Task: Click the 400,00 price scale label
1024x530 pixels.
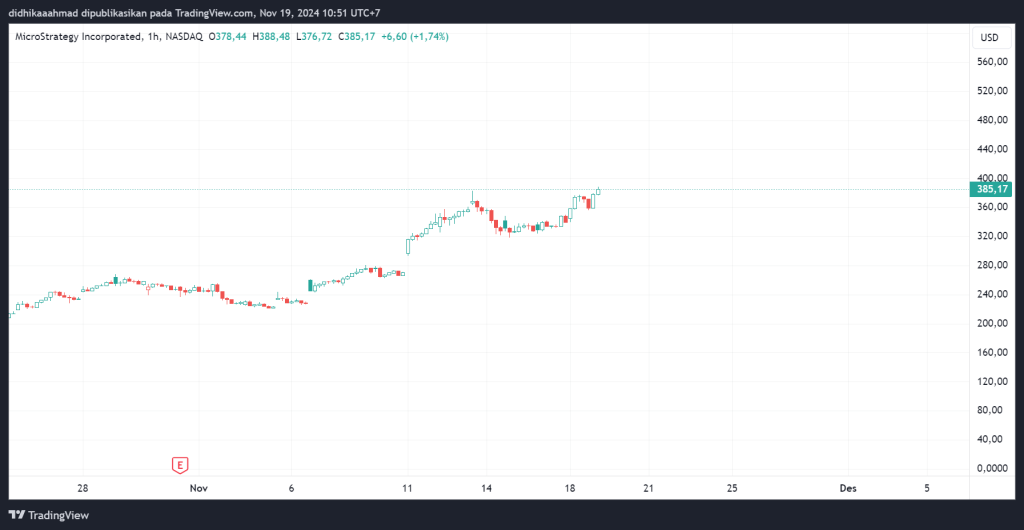Action: tap(989, 178)
